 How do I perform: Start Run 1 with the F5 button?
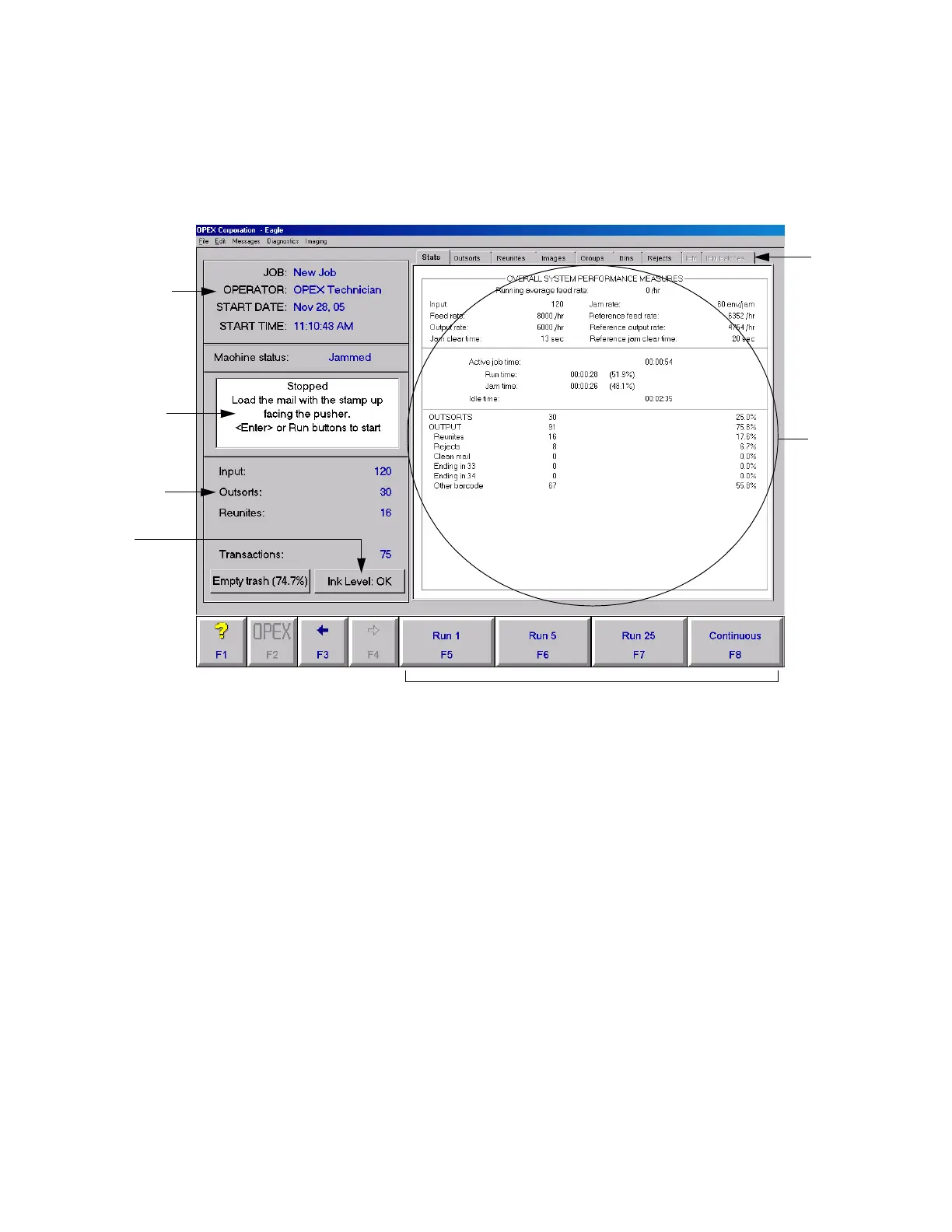pyautogui.click(x=446, y=642)
